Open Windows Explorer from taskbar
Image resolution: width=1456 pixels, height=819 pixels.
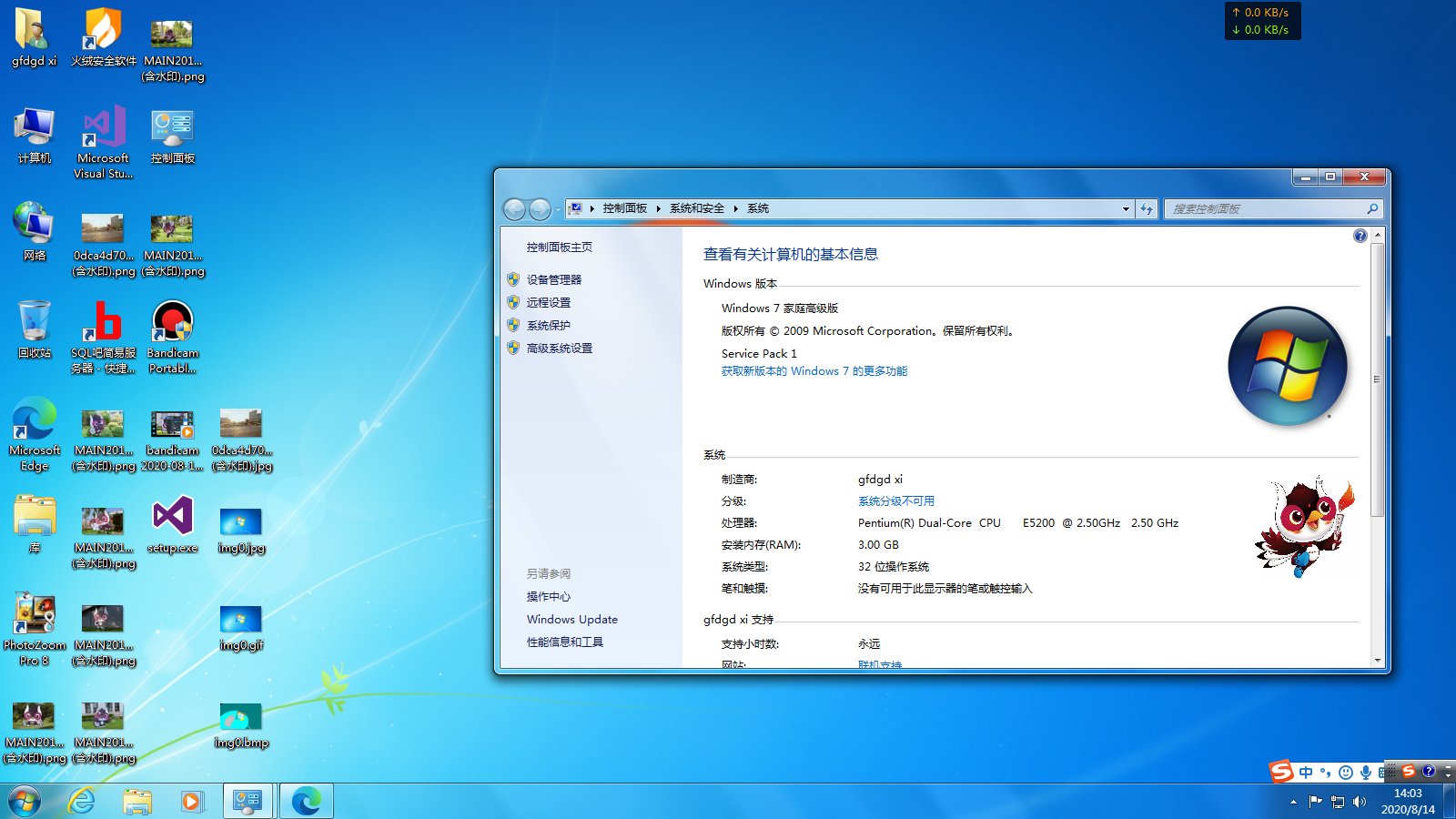click(137, 801)
